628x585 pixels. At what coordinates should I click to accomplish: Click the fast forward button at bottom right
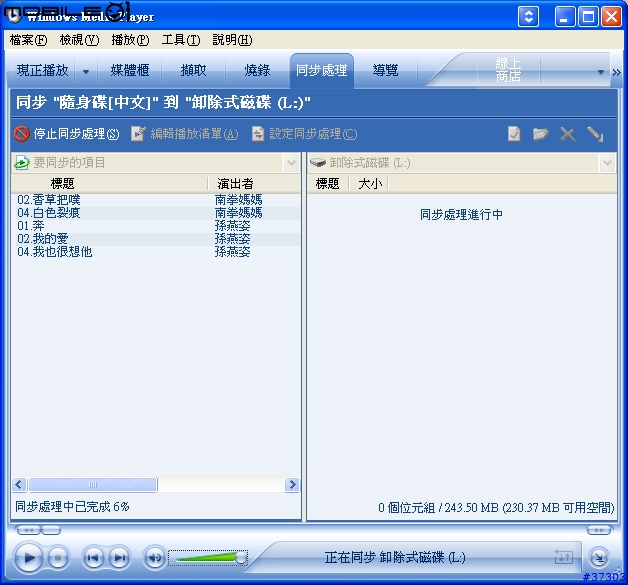pos(599,530)
